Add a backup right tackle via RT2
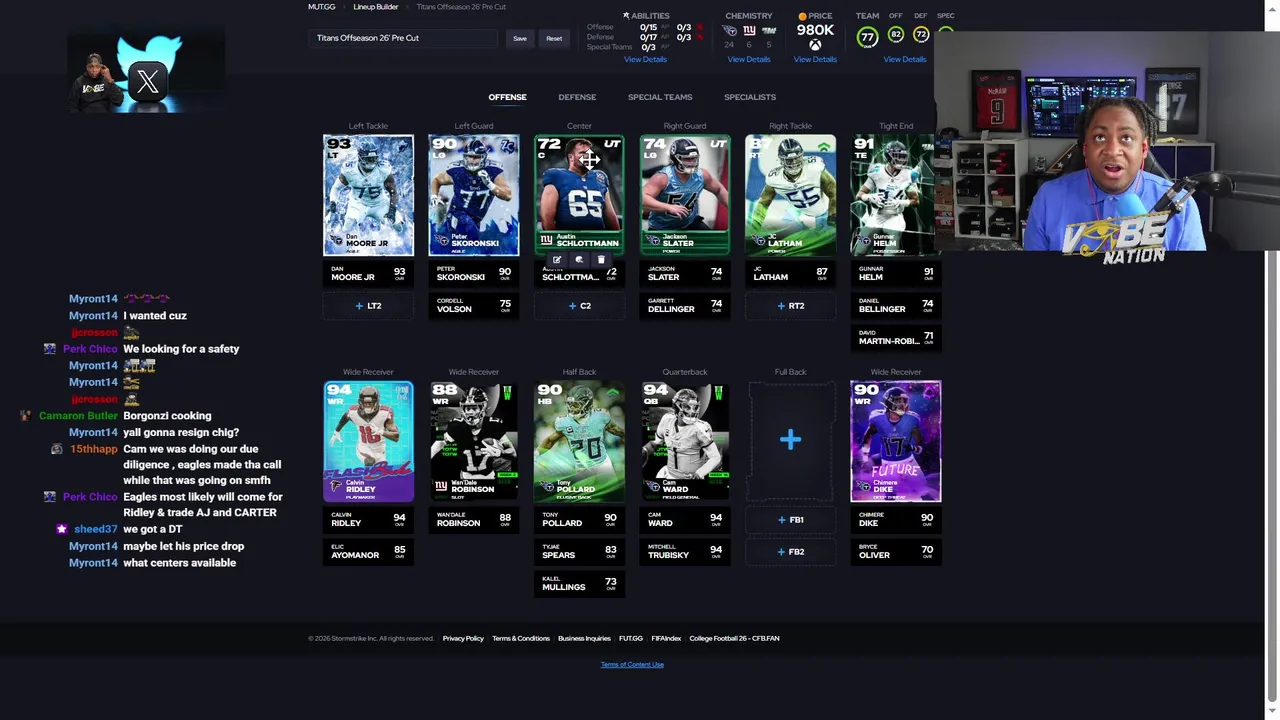1280x720 pixels. tap(790, 306)
